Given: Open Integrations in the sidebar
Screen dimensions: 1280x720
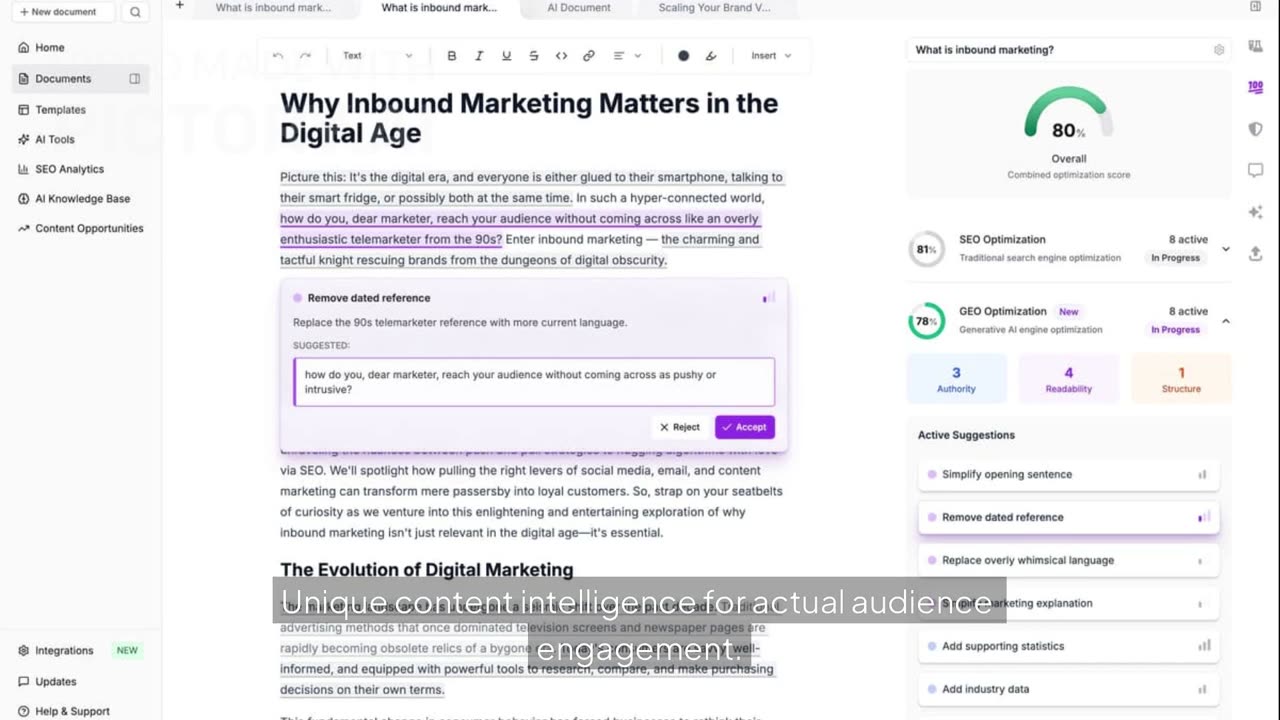Looking at the screenshot, I should [64, 650].
